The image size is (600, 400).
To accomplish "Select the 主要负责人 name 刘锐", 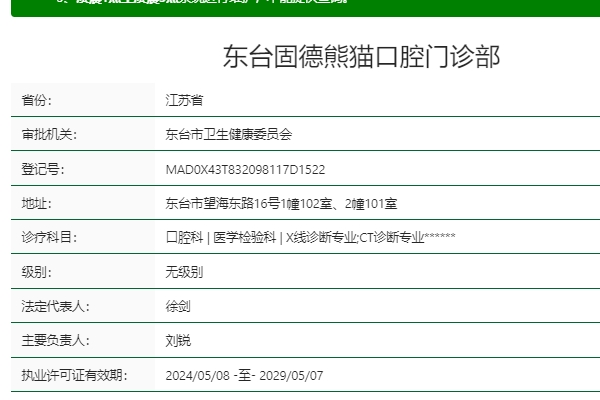I will pos(178,340).
